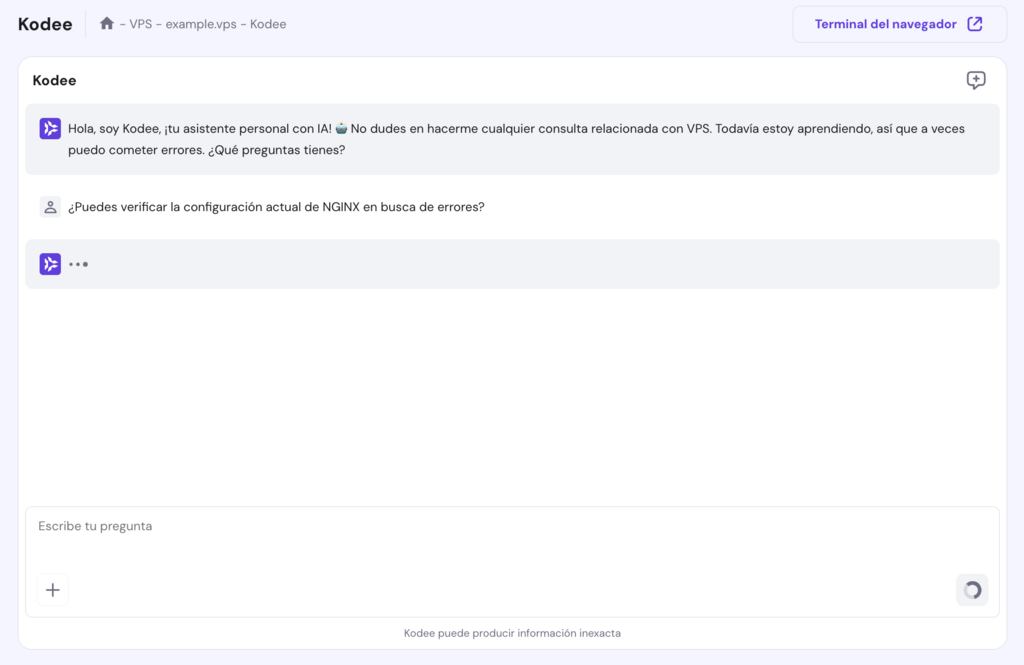
Task: Click the Kodee avatar beside the typing indicator
Action: pos(50,263)
